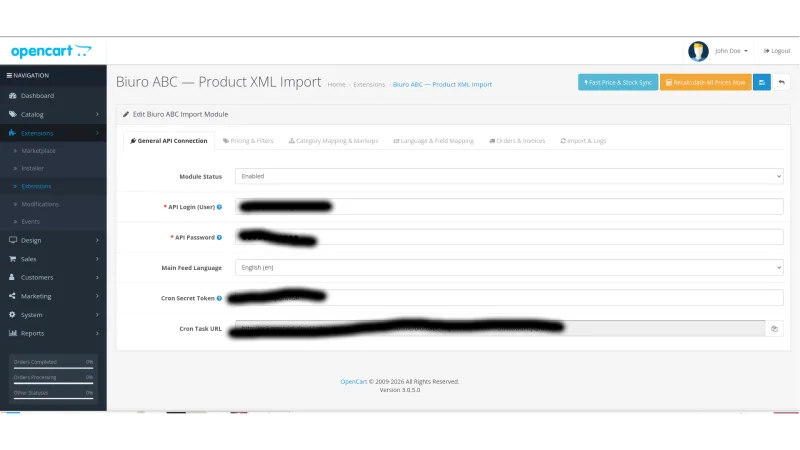
Task: Click Home breadcrumb link
Action: (336, 85)
